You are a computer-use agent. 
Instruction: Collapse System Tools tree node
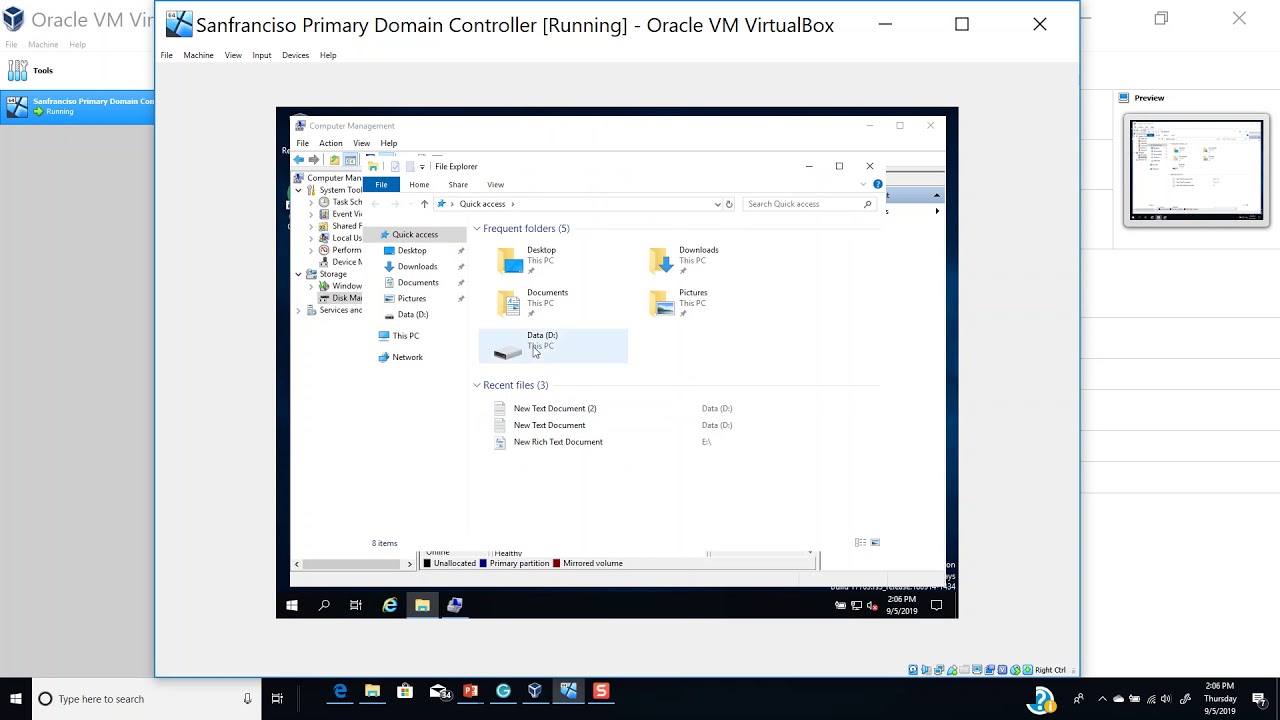298,190
